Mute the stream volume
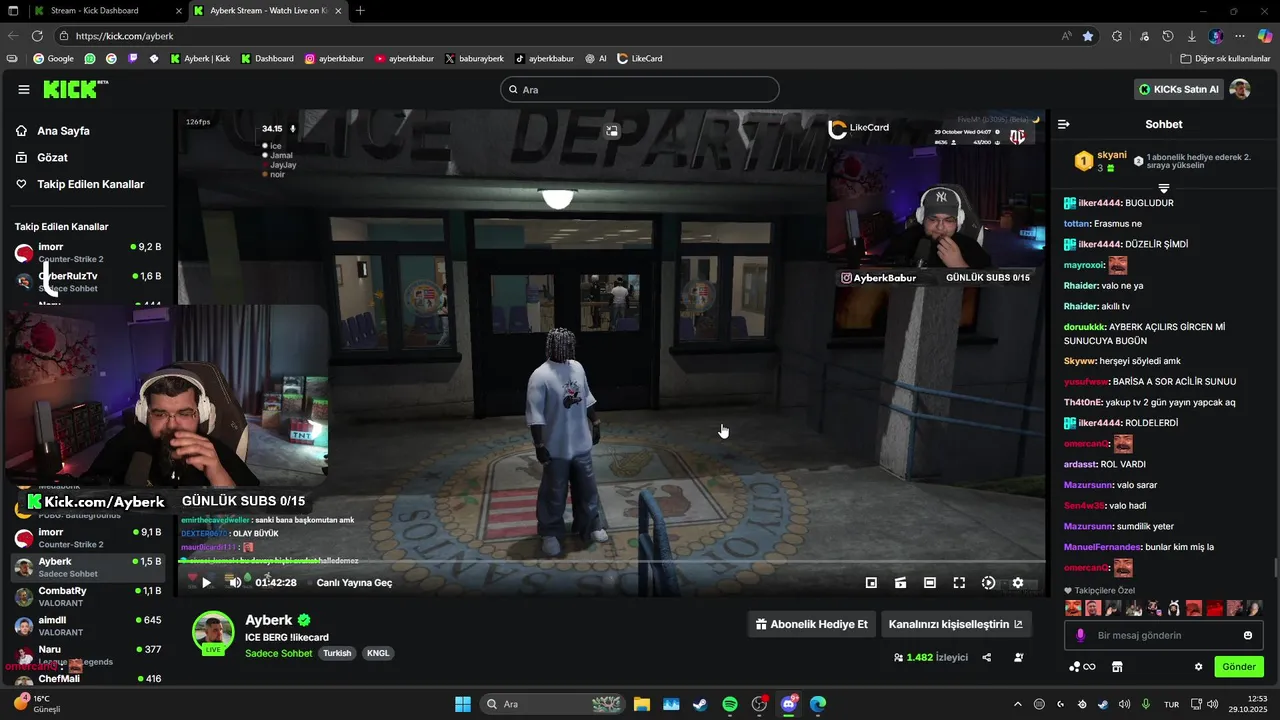The image size is (1280, 720). tap(234, 582)
